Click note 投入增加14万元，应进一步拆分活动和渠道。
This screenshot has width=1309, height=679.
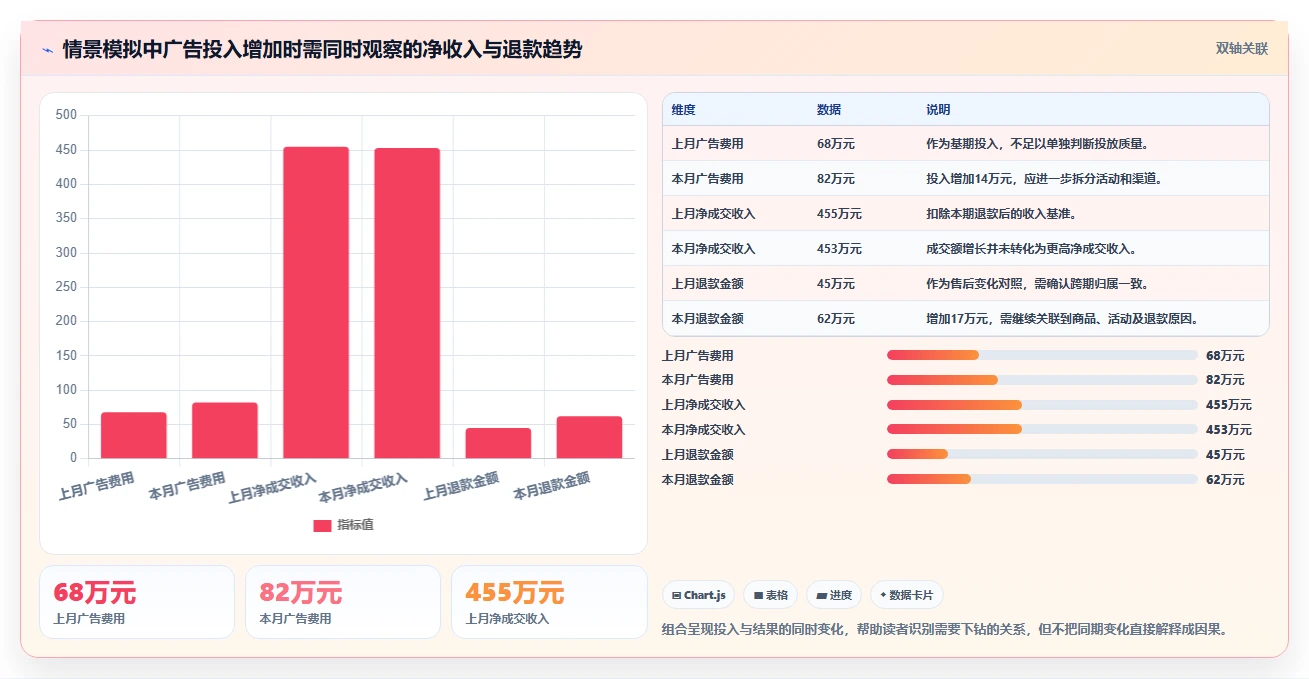[x=1046, y=179]
